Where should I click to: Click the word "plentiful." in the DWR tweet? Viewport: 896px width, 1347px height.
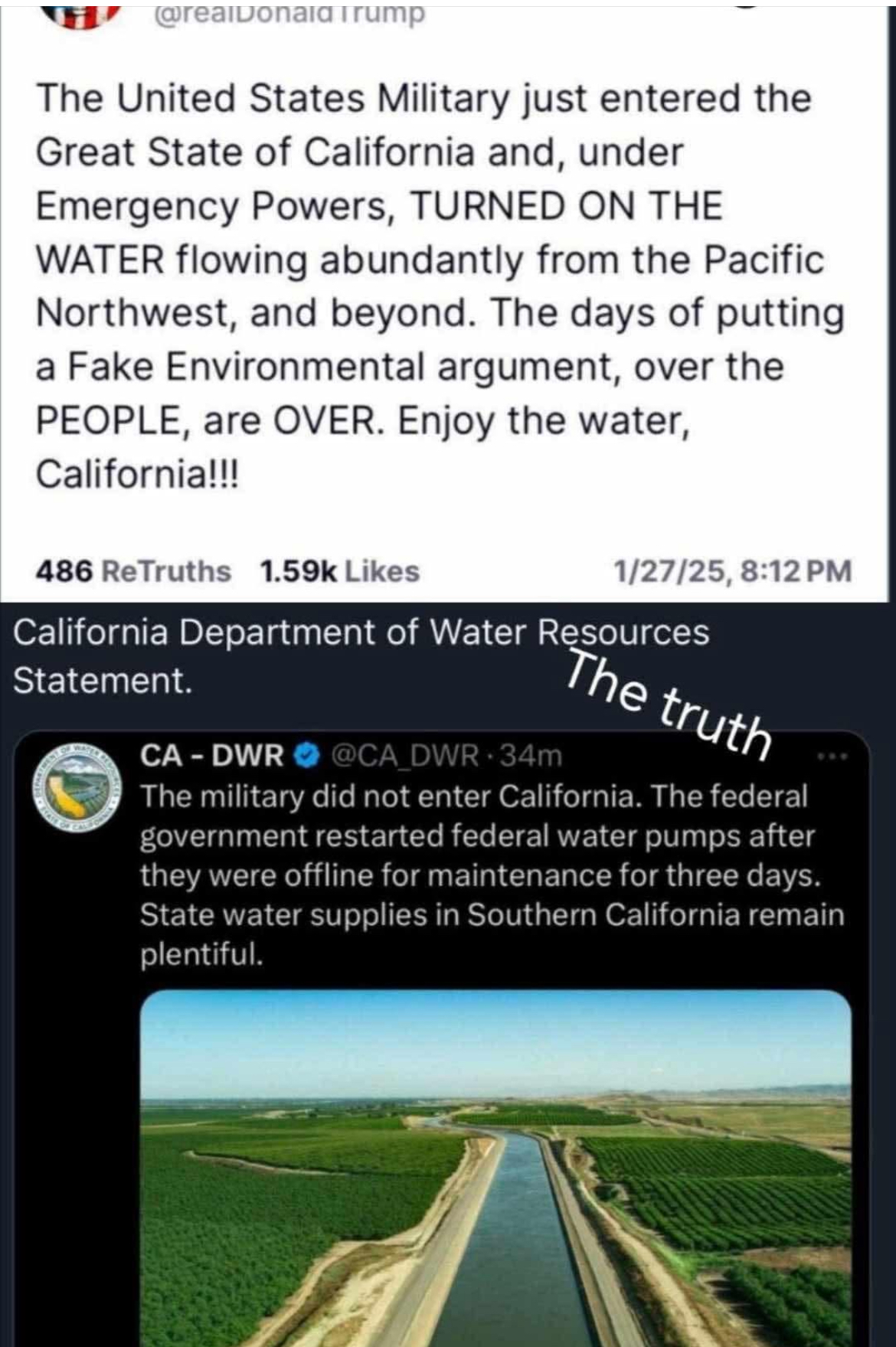201,954
